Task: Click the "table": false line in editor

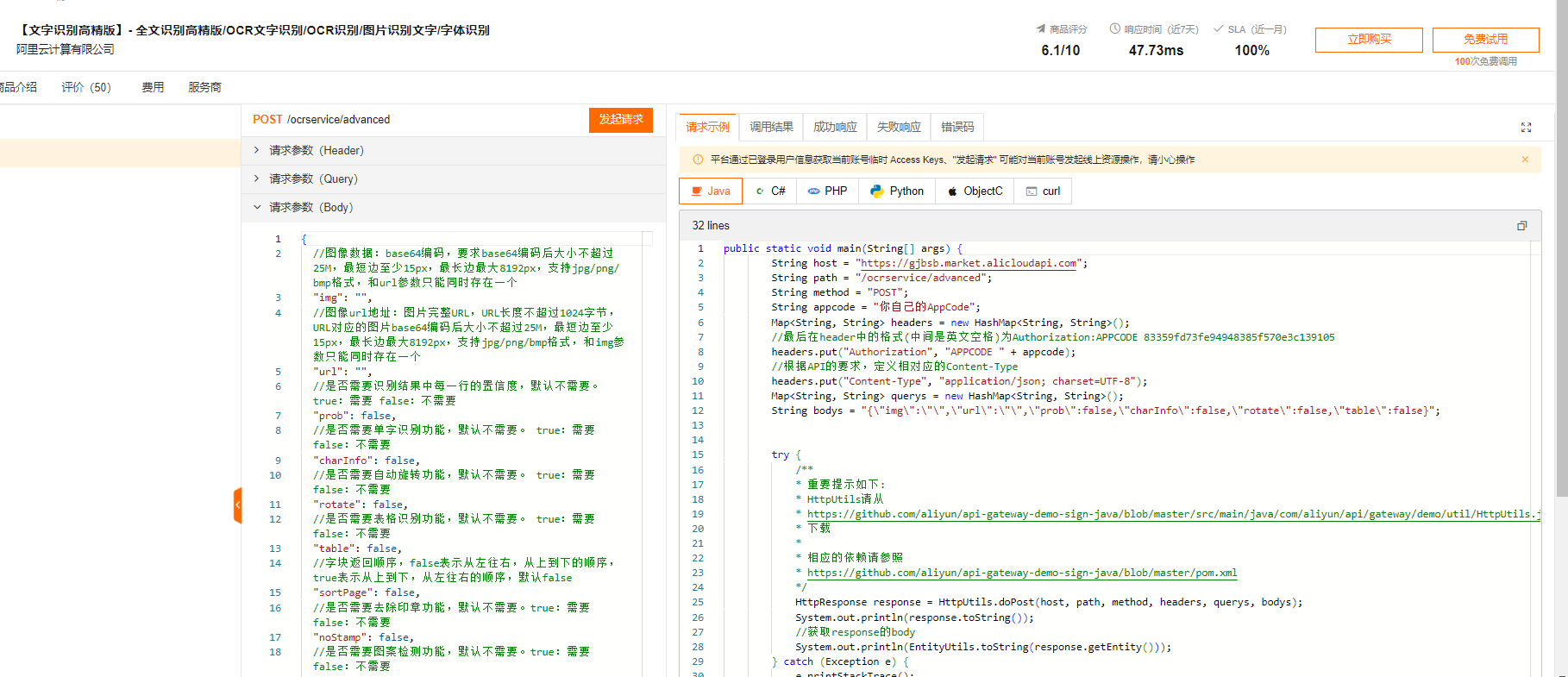Action: [357, 548]
